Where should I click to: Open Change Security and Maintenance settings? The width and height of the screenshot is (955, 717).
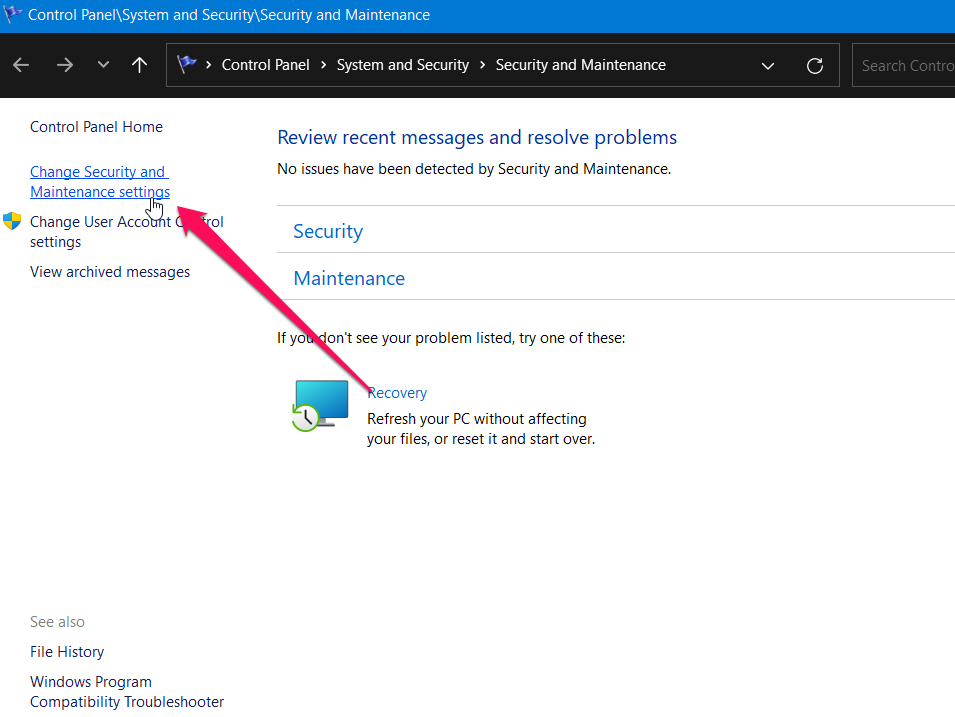pos(100,182)
